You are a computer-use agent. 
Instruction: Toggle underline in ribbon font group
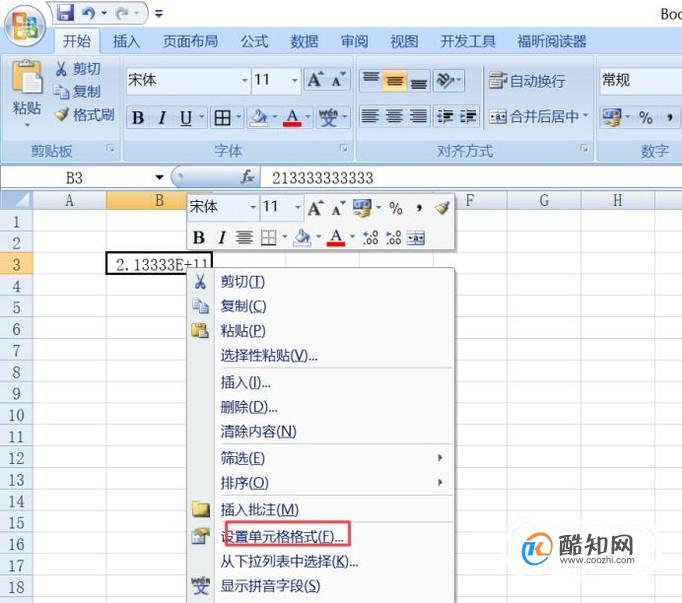point(186,117)
